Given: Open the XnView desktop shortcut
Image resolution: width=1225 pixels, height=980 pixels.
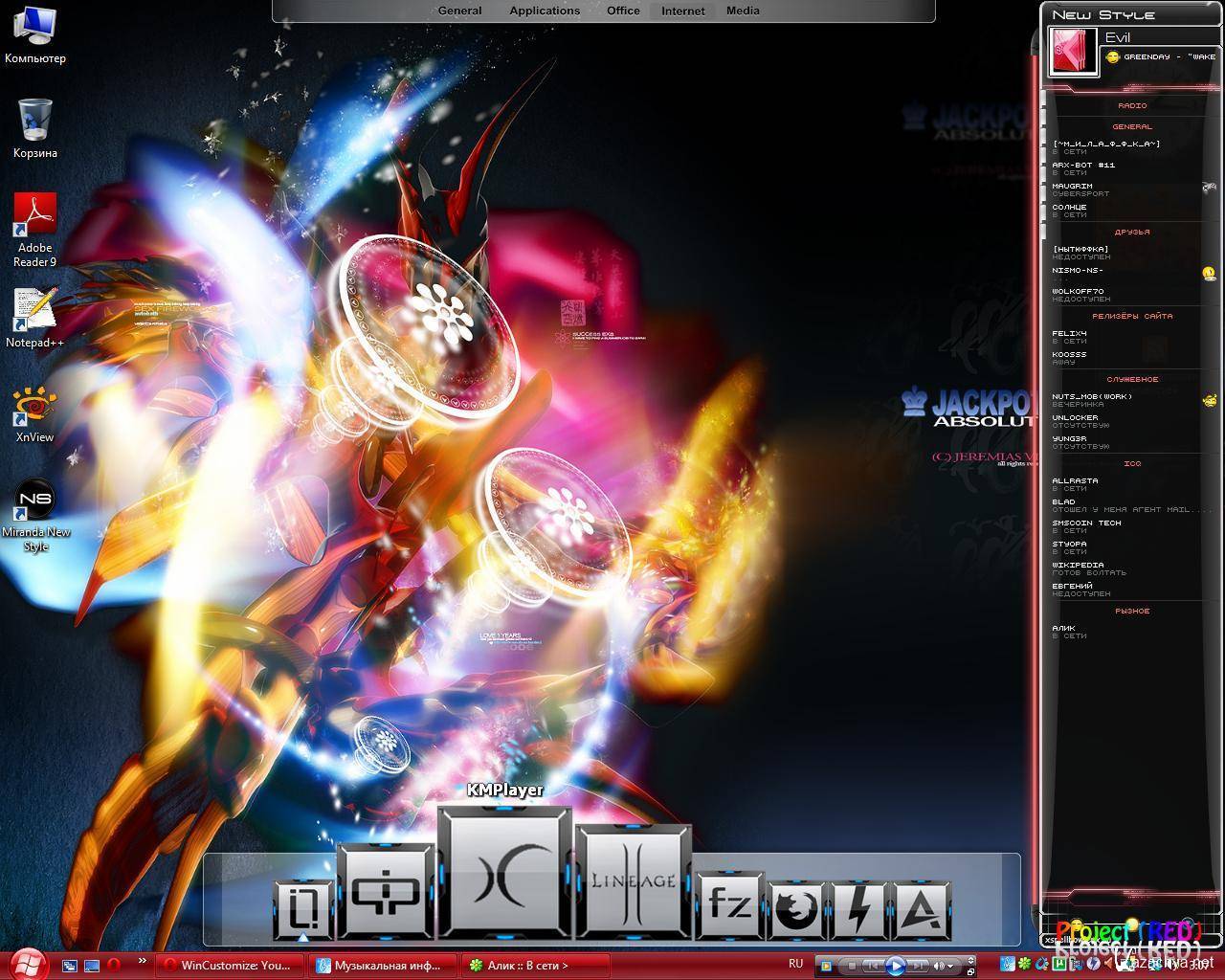Looking at the screenshot, I should [35, 415].
